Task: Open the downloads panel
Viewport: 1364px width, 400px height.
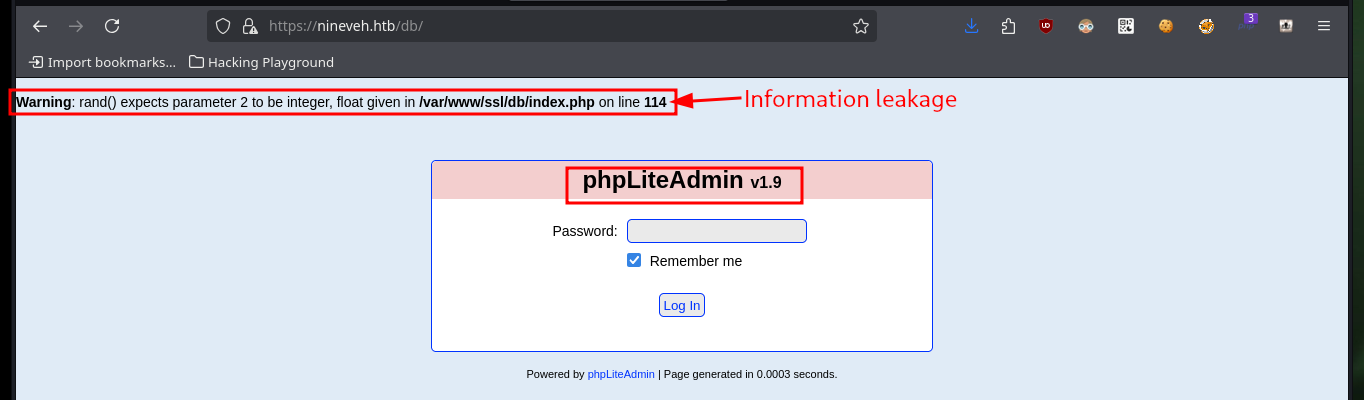Action: coord(971,26)
